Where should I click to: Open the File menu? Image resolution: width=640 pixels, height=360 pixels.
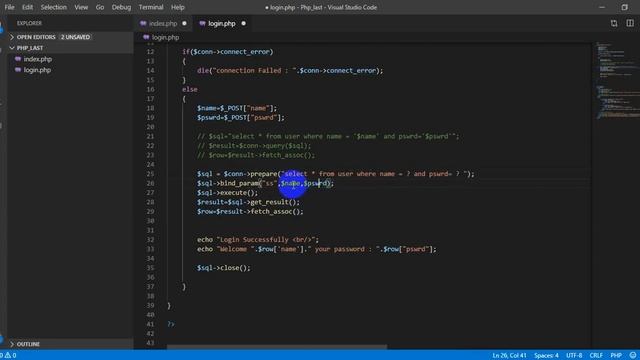click(x=9, y=7)
